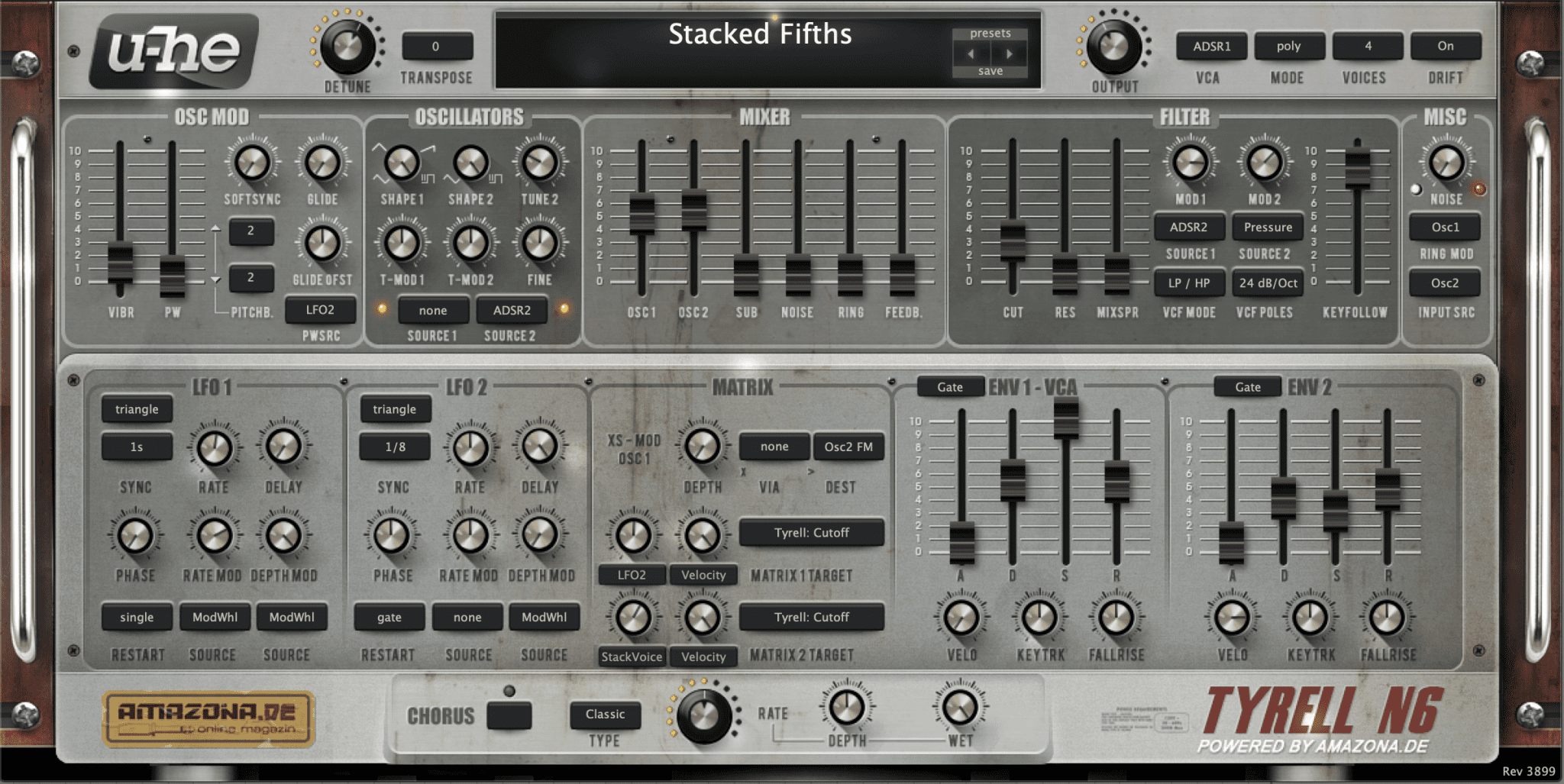This screenshot has width=1564, height=784.
Task: Open the filter SOURCE 2 Pressure dropdown
Action: [1268, 227]
